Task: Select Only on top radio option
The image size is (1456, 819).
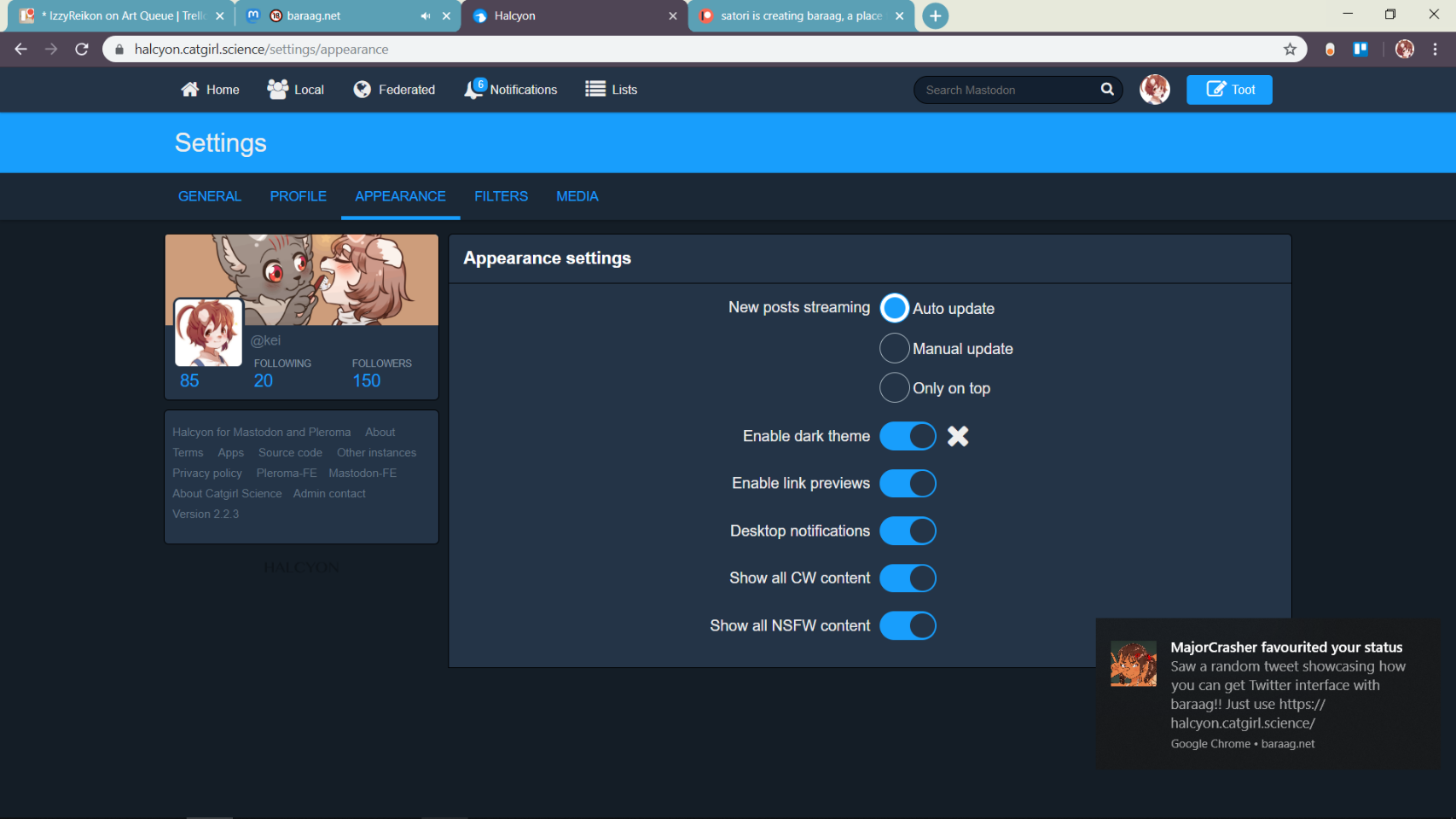Action: click(x=894, y=387)
